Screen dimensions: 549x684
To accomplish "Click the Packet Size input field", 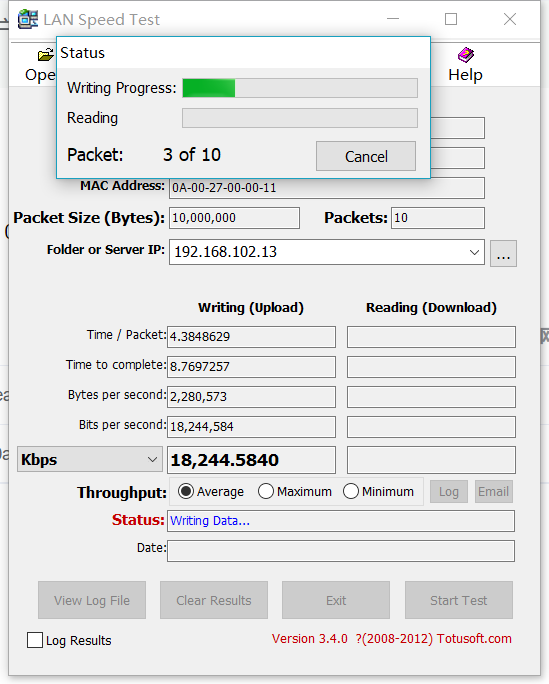I will click(235, 218).
